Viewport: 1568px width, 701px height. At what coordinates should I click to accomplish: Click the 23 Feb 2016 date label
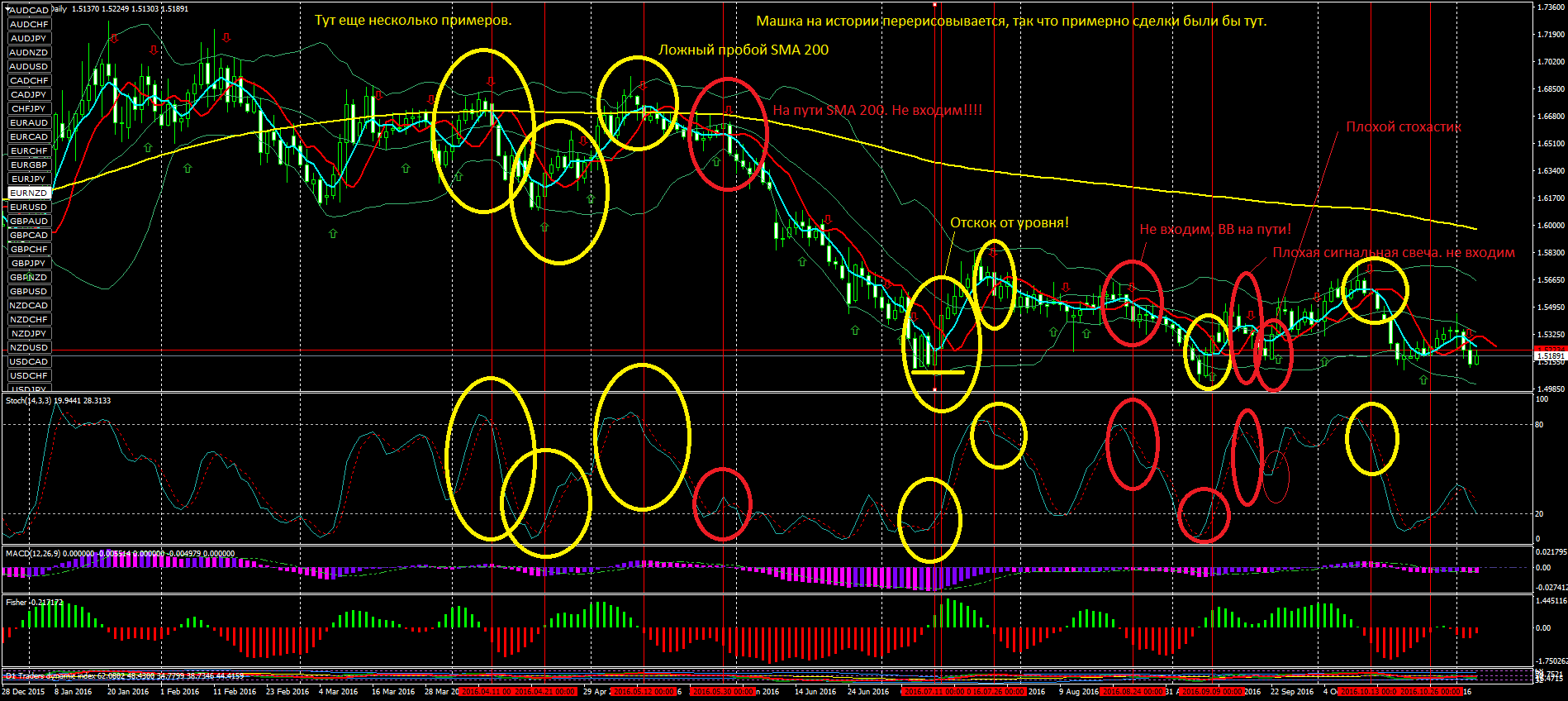(287, 691)
